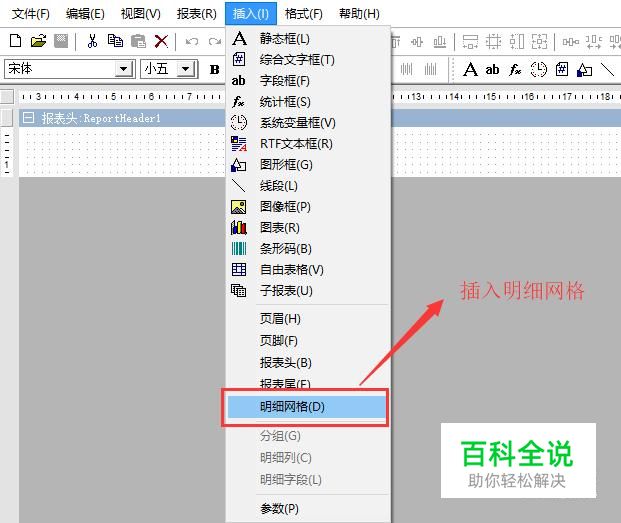Open the 帮助(H) menu
The height and width of the screenshot is (523, 621).
[359, 14]
